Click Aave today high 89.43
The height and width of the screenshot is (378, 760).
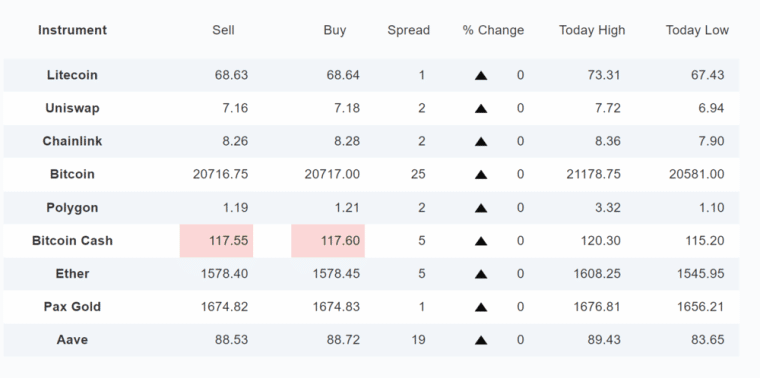click(x=604, y=340)
